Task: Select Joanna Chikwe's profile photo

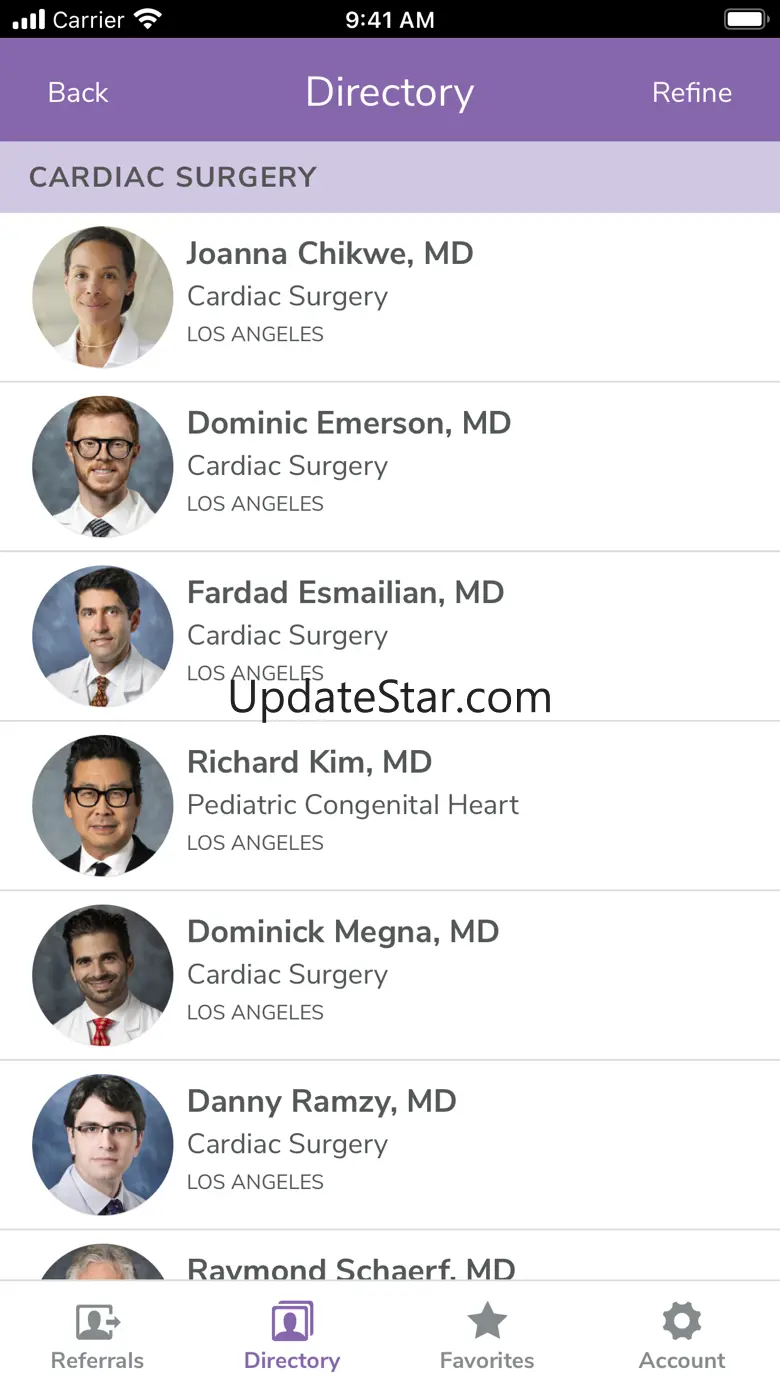Action: [102, 297]
